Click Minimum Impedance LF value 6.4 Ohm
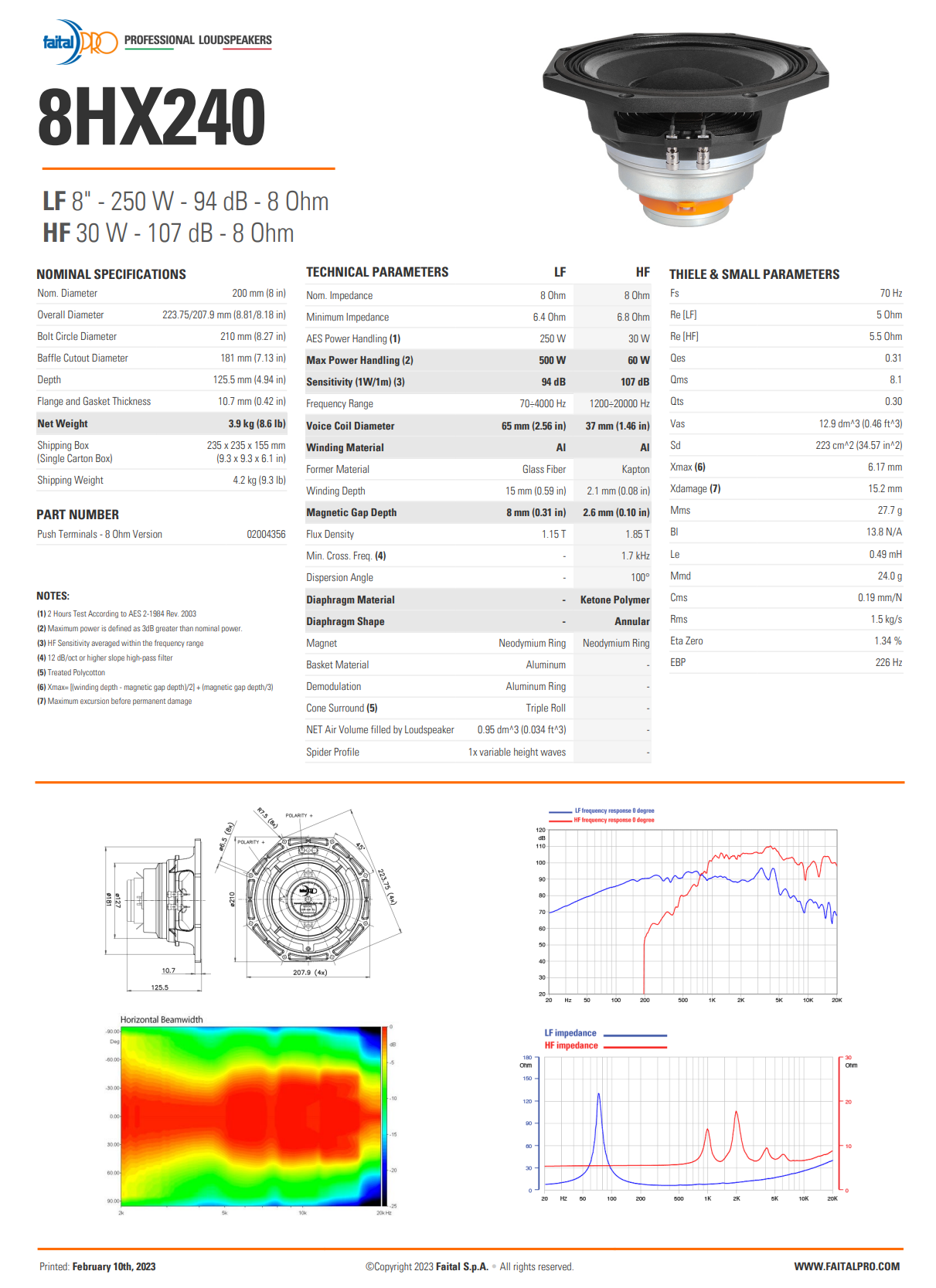This screenshot has width=936, height=1288. pyautogui.click(x=550, y=318)
